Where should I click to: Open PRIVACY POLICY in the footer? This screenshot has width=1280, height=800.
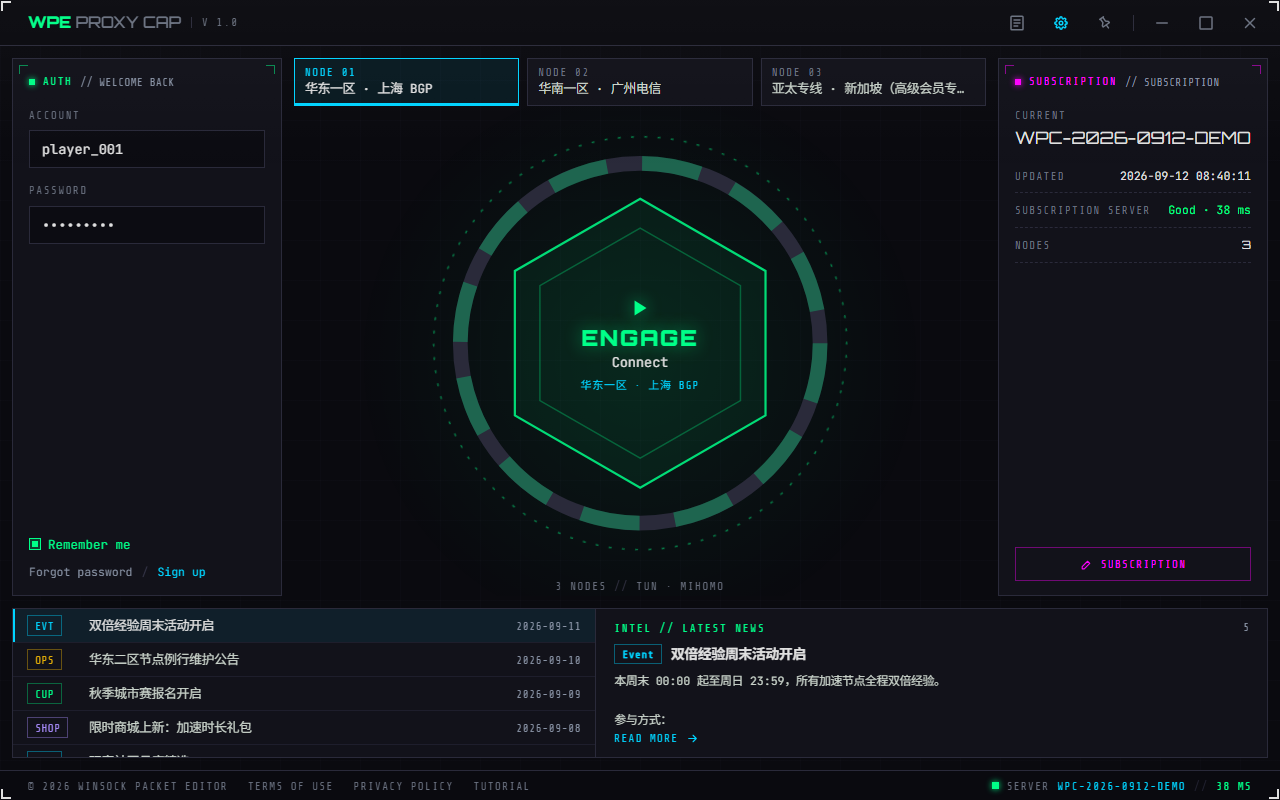403,787
